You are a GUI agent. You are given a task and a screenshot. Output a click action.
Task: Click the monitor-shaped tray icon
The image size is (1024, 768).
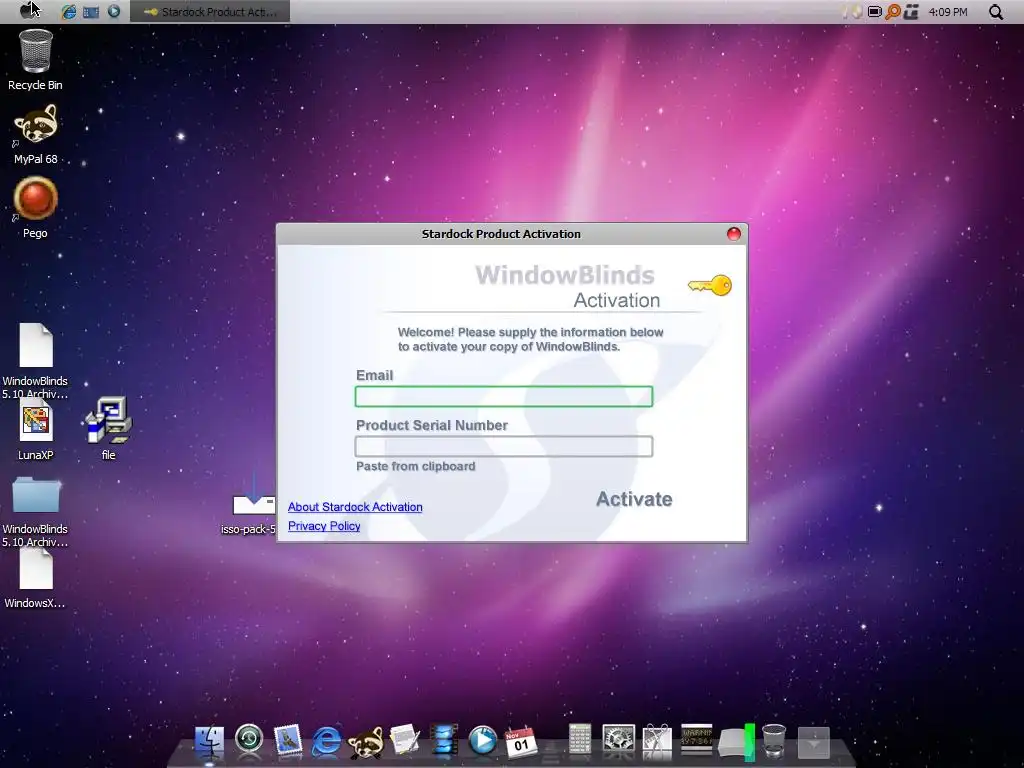click(x=874, y=12)
